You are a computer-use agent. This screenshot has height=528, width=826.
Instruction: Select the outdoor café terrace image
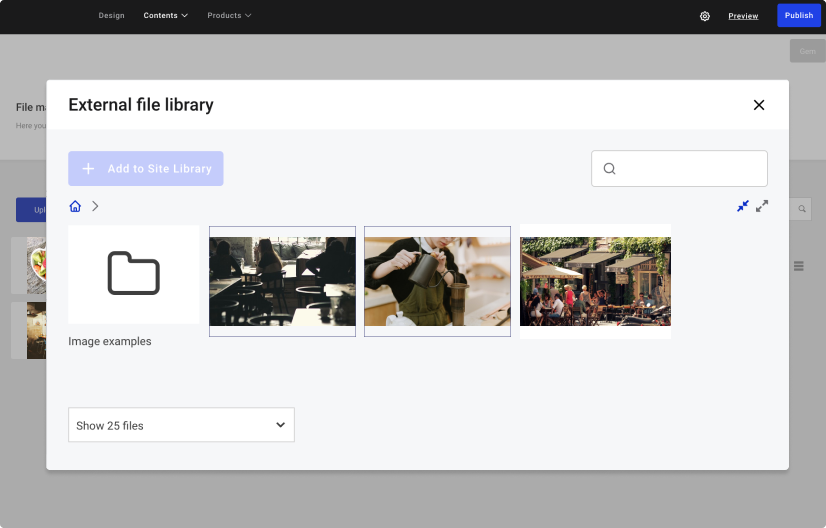click(x=595, y=281)
